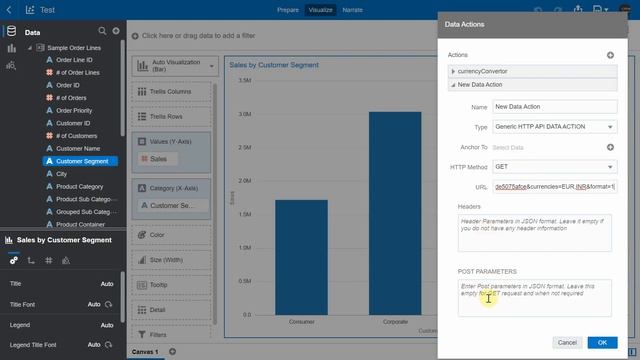This screenshot has width=640, height=360.
Task: Change the Legend Title Font Auto setting
Action: (94, 345)
